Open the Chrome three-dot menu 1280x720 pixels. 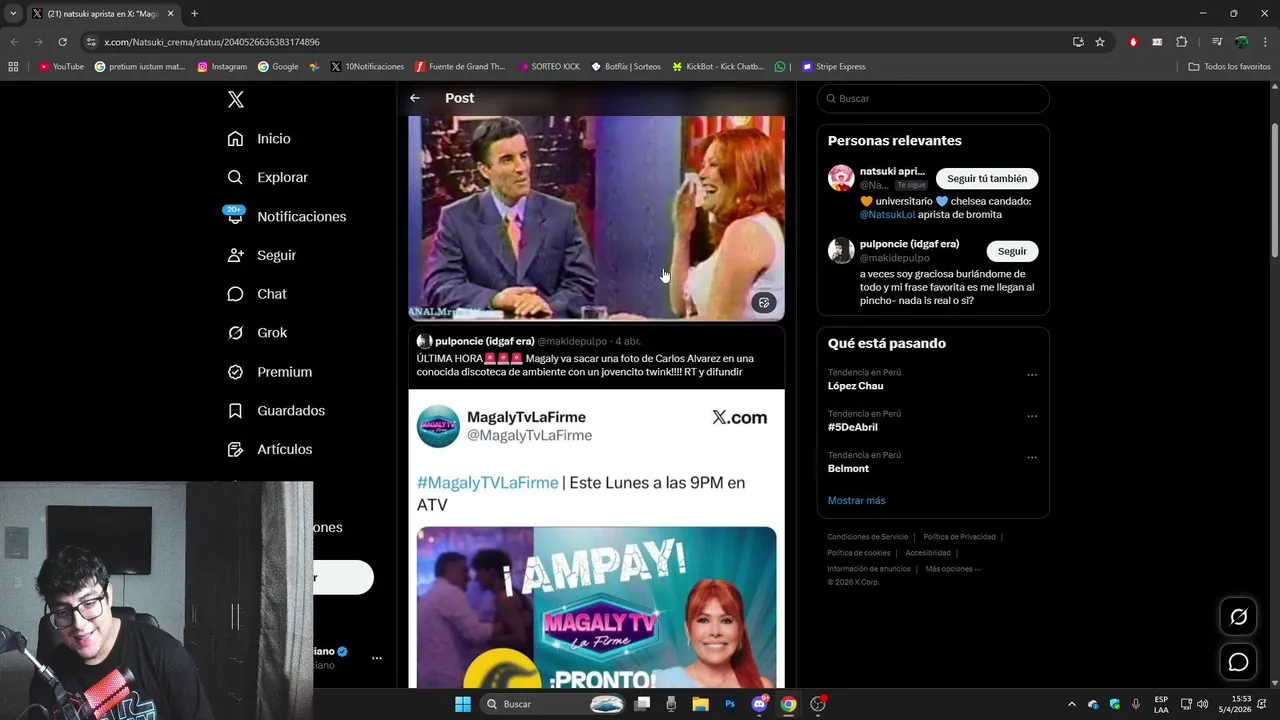[1266, 42]
